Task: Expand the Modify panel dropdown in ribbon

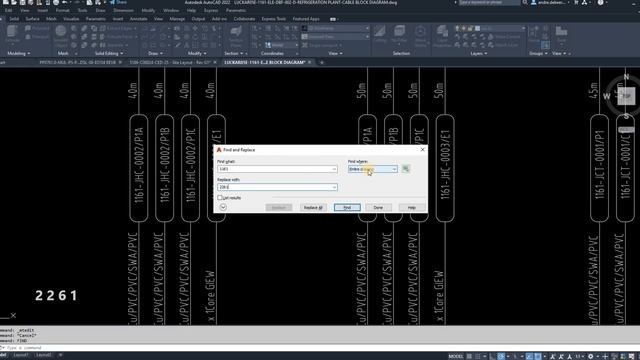Action: click(x=197, y=53)
